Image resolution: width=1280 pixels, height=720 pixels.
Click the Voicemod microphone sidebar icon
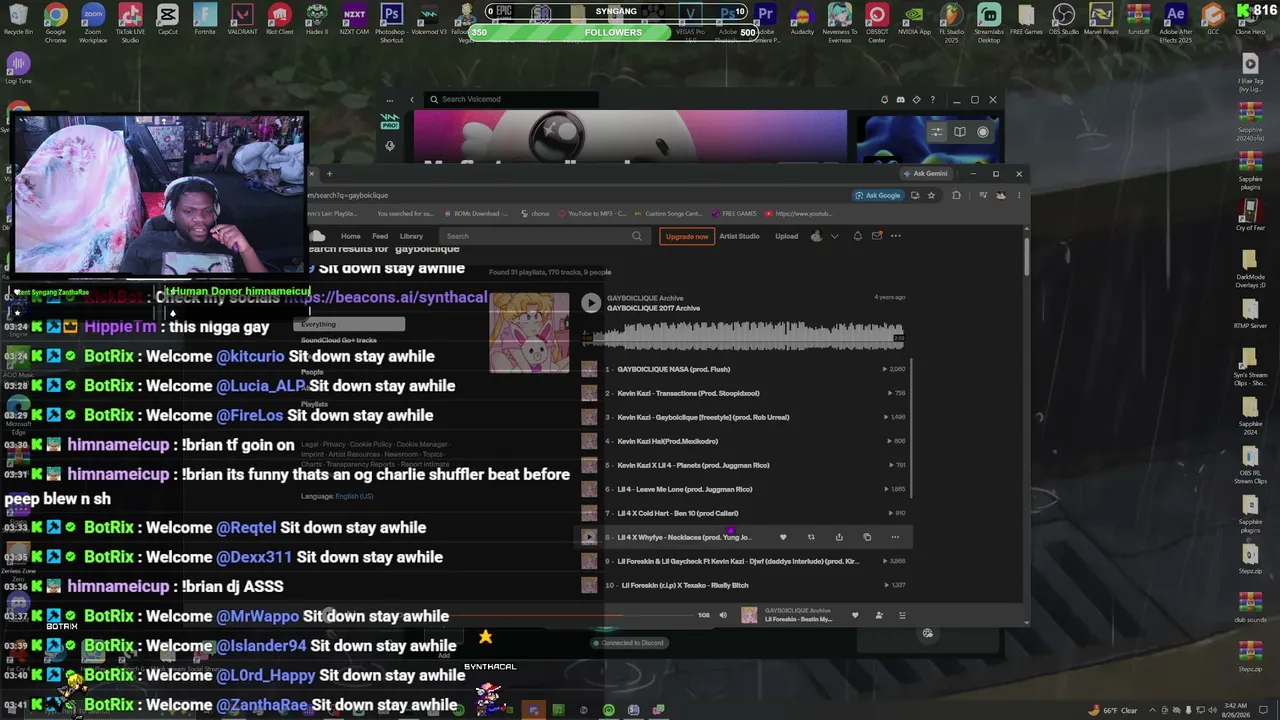coord(390,145)
